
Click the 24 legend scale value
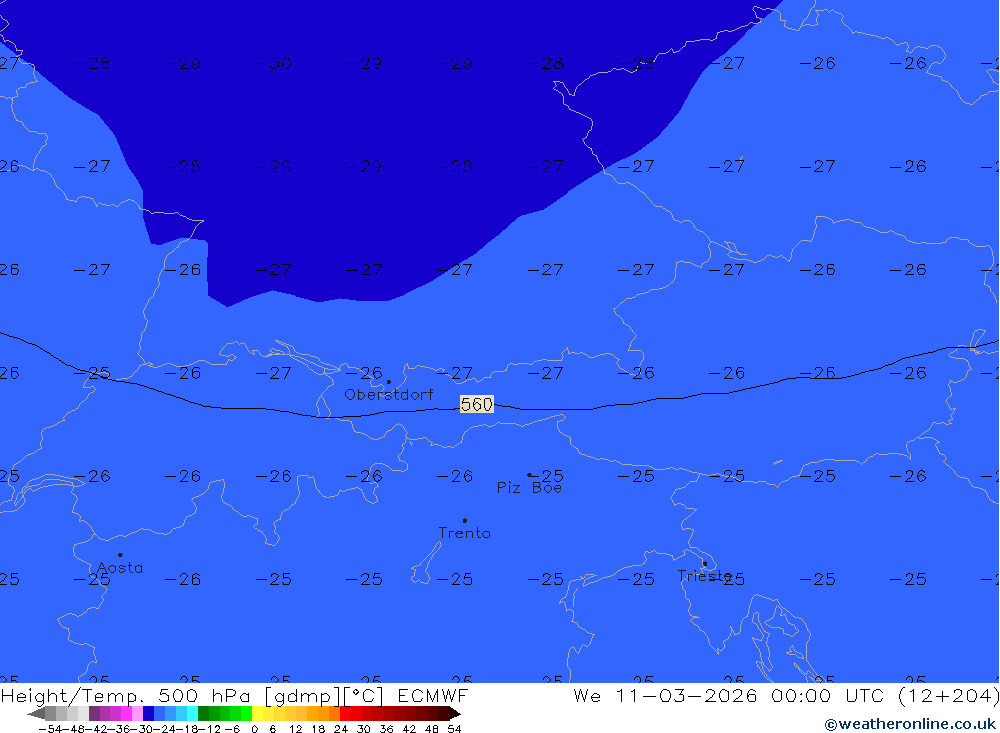(x=341, y=729)
